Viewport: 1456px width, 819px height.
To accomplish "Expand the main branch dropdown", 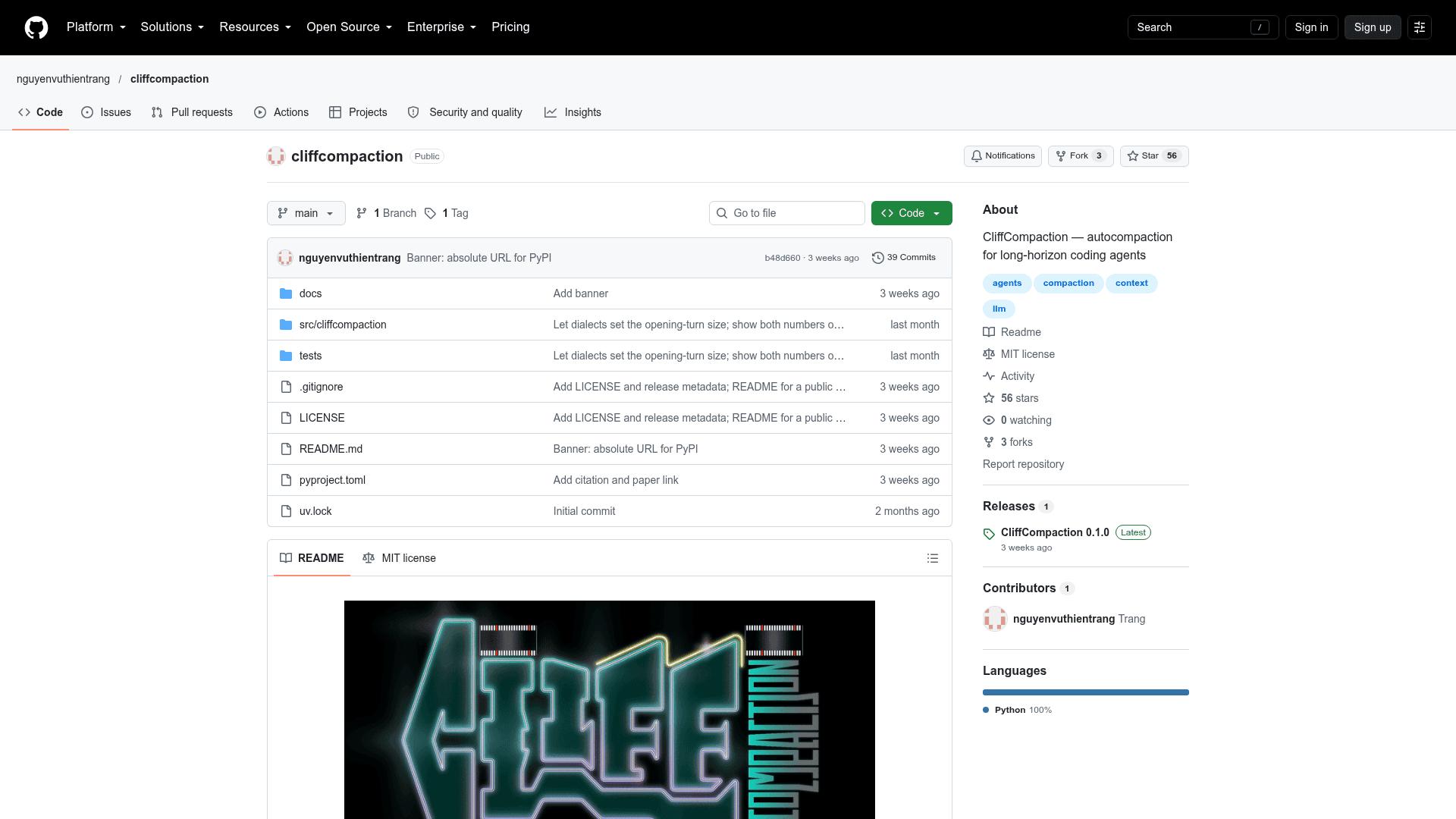I will (x=306, y=213).
